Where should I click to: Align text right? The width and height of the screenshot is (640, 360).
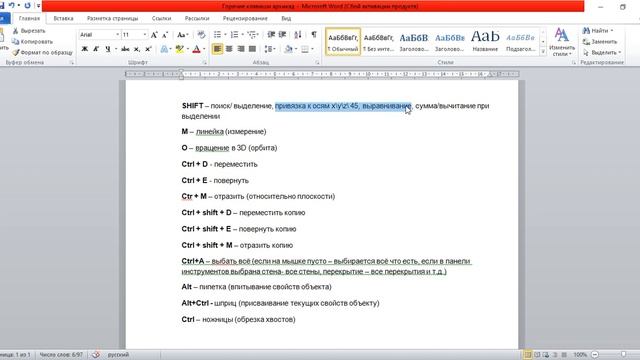point(241,49)
